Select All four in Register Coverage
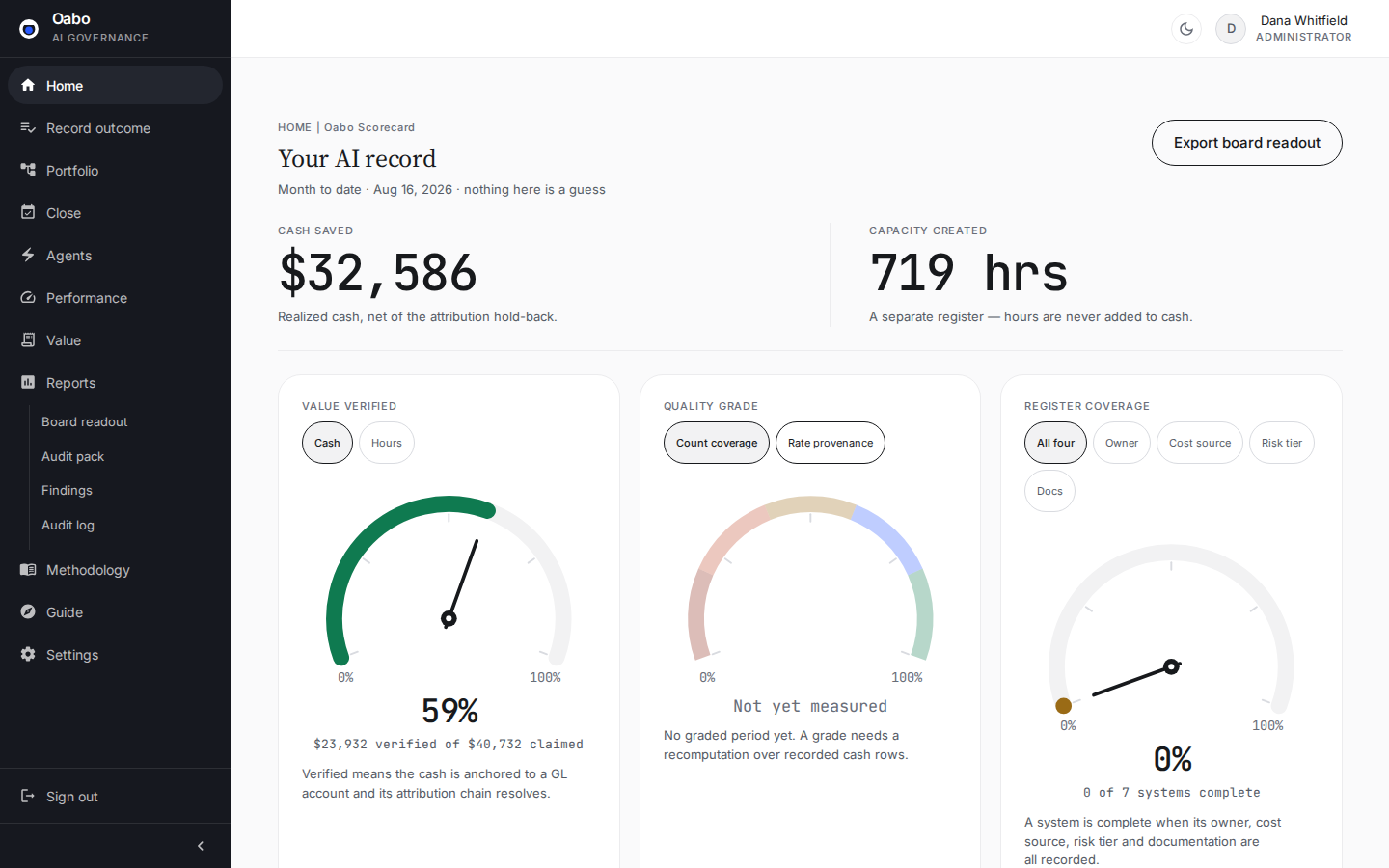The image size is (1389, 868). coord(1055,443)
